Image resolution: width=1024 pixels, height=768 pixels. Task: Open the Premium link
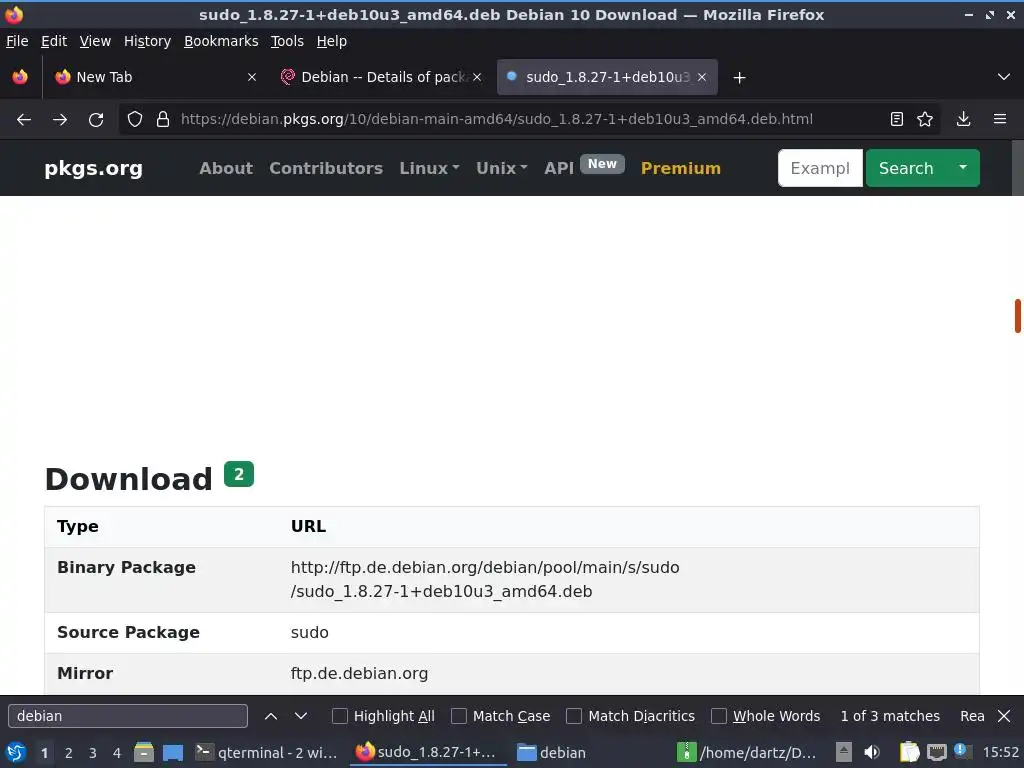pos(680,168)
